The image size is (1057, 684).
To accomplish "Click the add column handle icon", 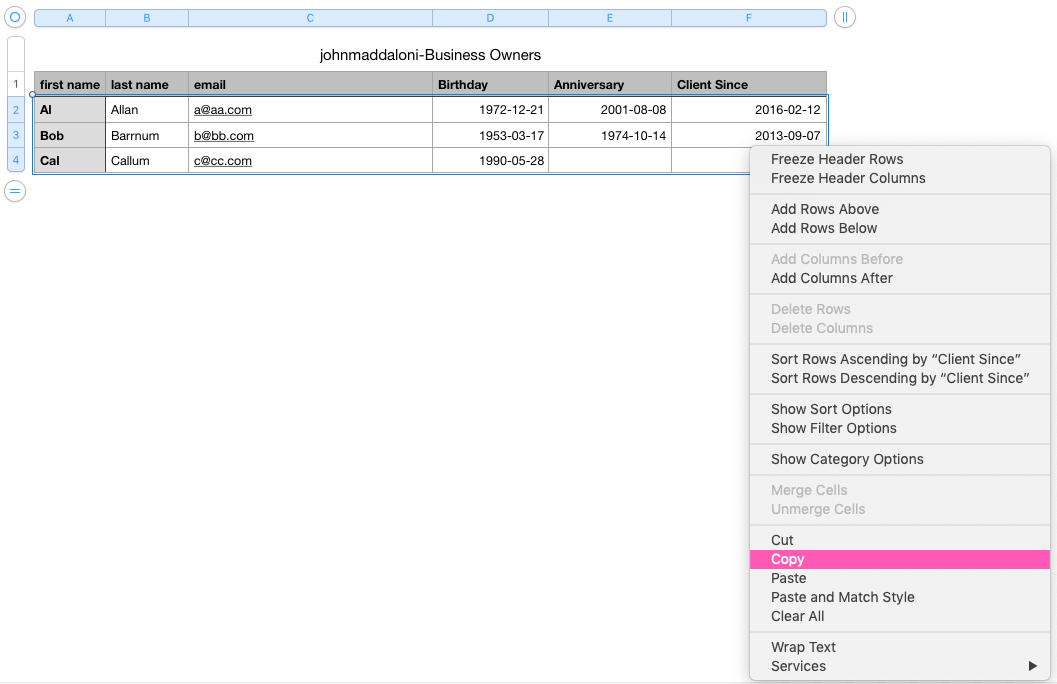I will pos(845,18).
